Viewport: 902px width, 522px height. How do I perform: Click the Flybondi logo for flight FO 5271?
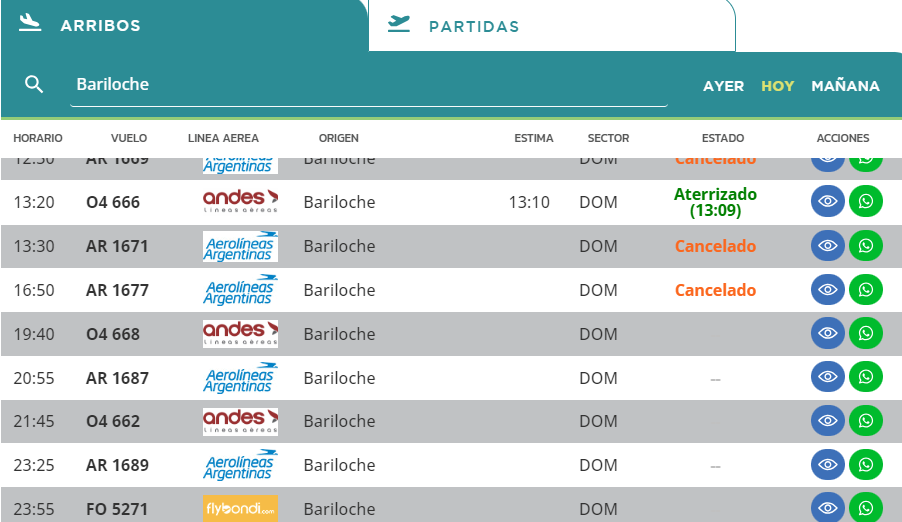240,509
